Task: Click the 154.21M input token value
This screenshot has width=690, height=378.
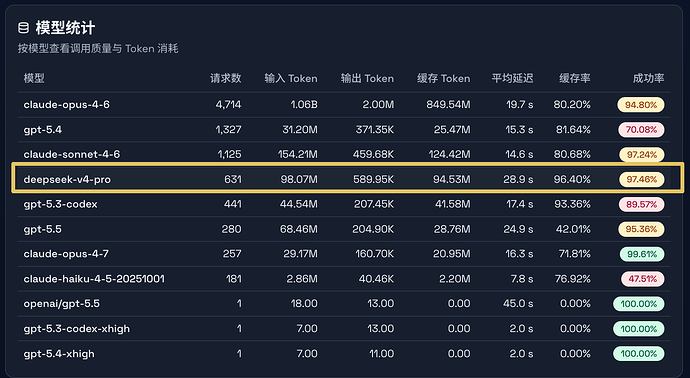Action: pos(297,154)
